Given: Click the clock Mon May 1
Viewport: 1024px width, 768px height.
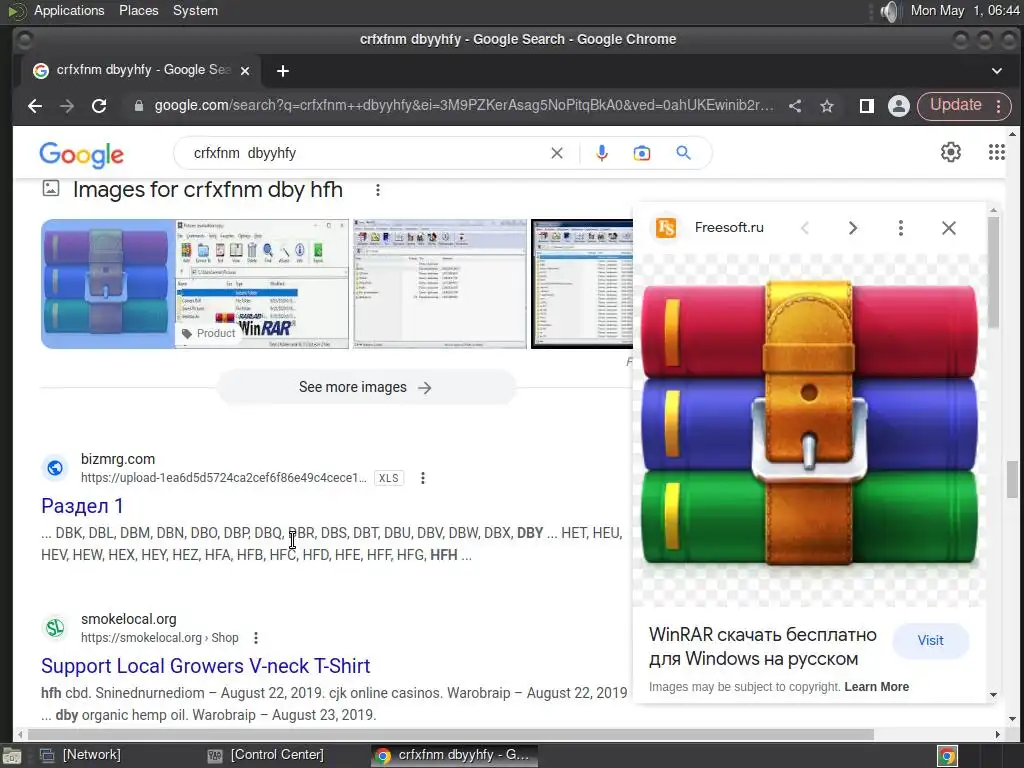Looking at the screenshot, I should (x=965, y=10).
